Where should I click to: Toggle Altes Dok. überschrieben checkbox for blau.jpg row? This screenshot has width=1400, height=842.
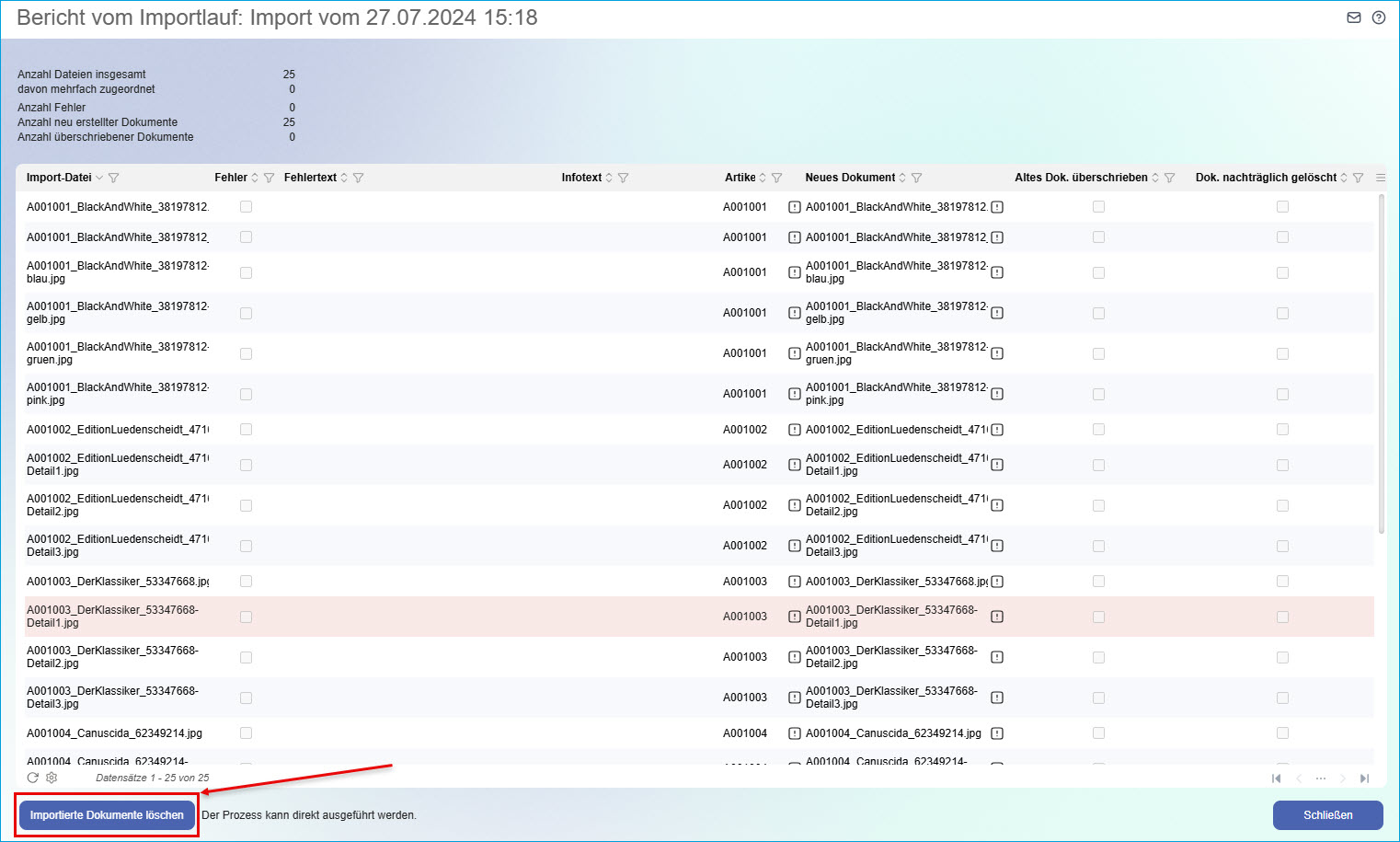(x=1098, y=272)
